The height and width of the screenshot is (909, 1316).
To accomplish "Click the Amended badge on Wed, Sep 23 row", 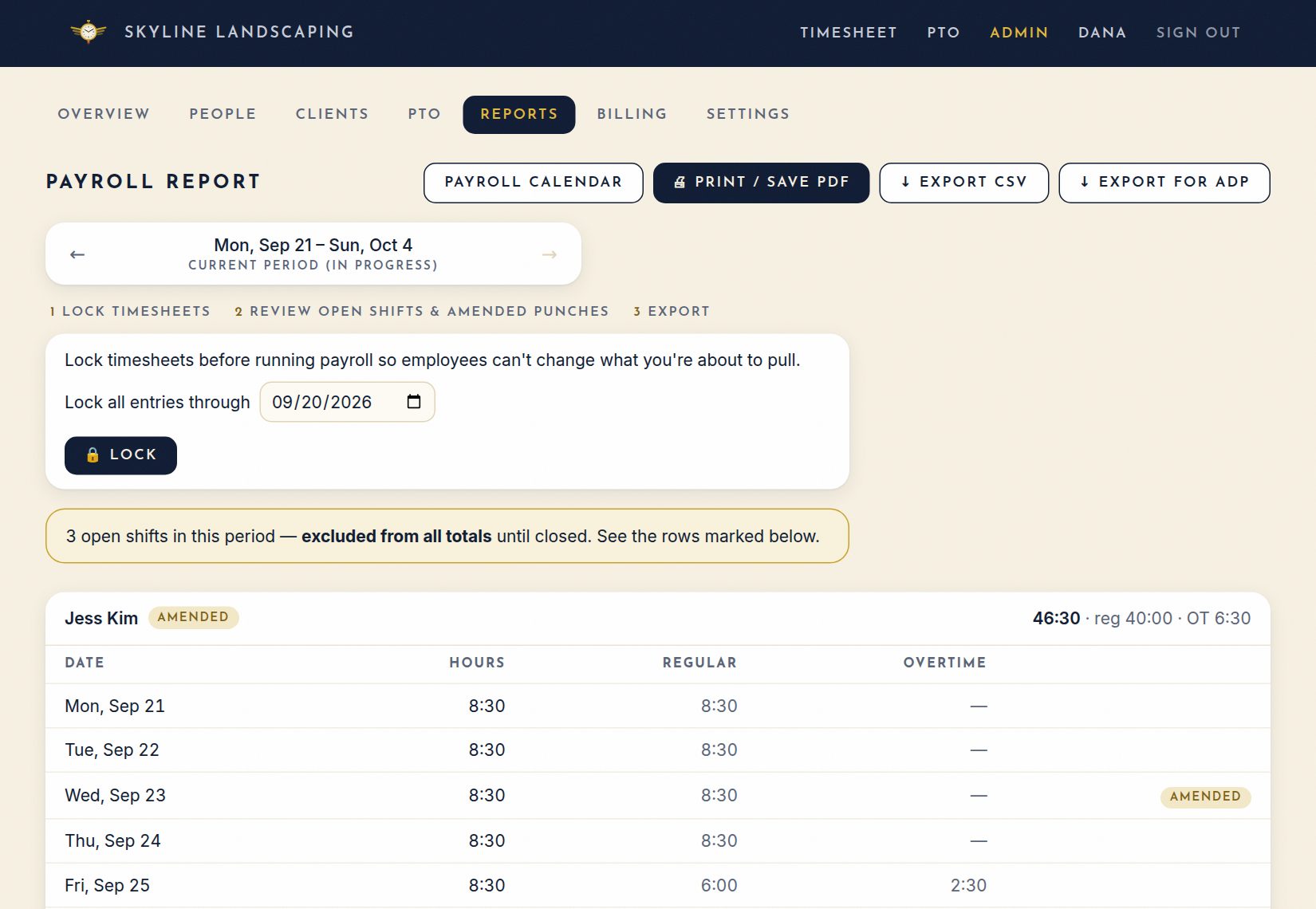I will pos(1205,797).
